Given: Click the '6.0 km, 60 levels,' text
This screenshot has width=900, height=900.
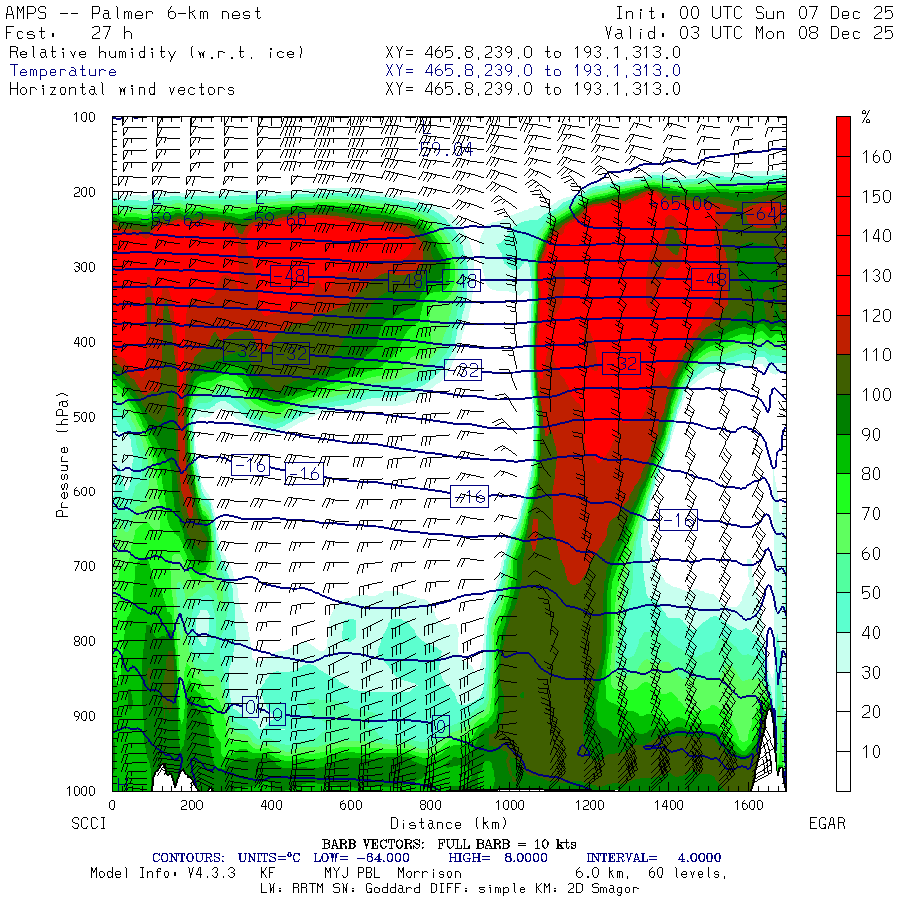Looking at the screenshot, I should point(651,874).
